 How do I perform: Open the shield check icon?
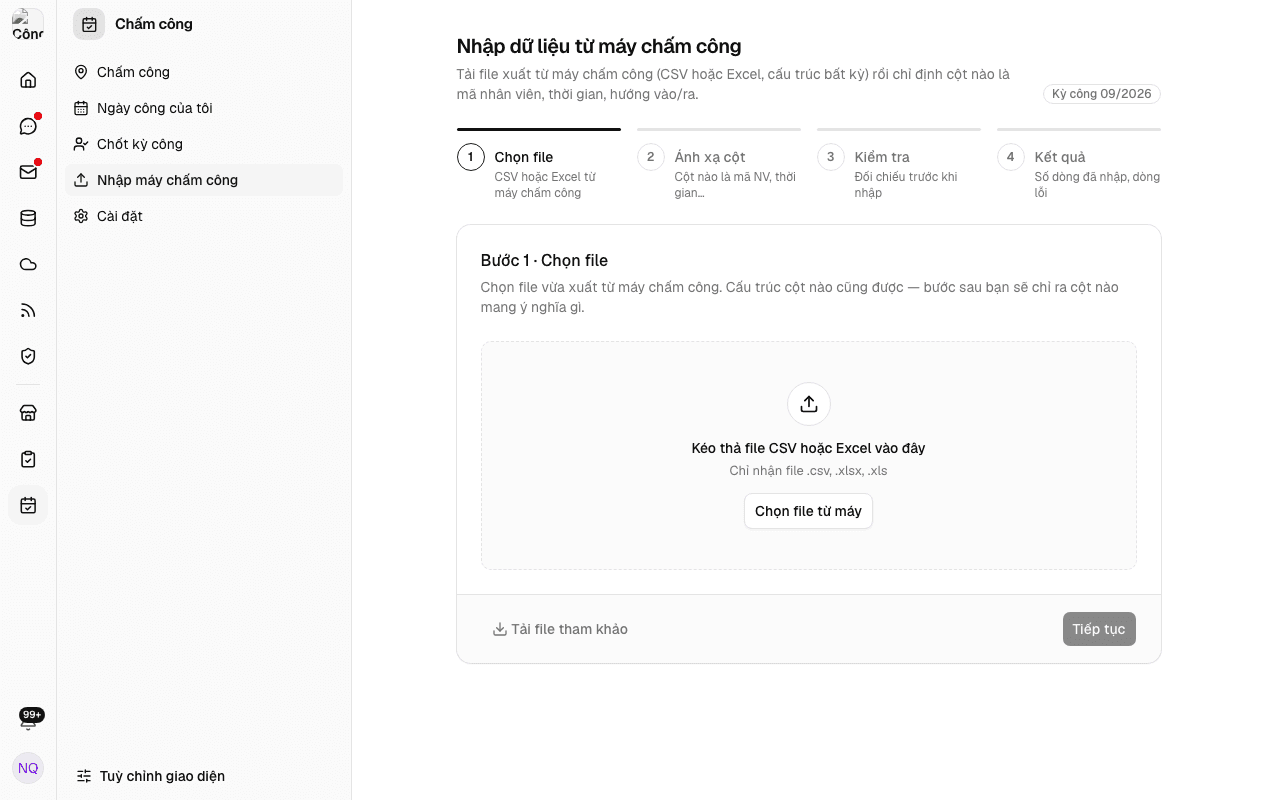(x=28, y=356)
